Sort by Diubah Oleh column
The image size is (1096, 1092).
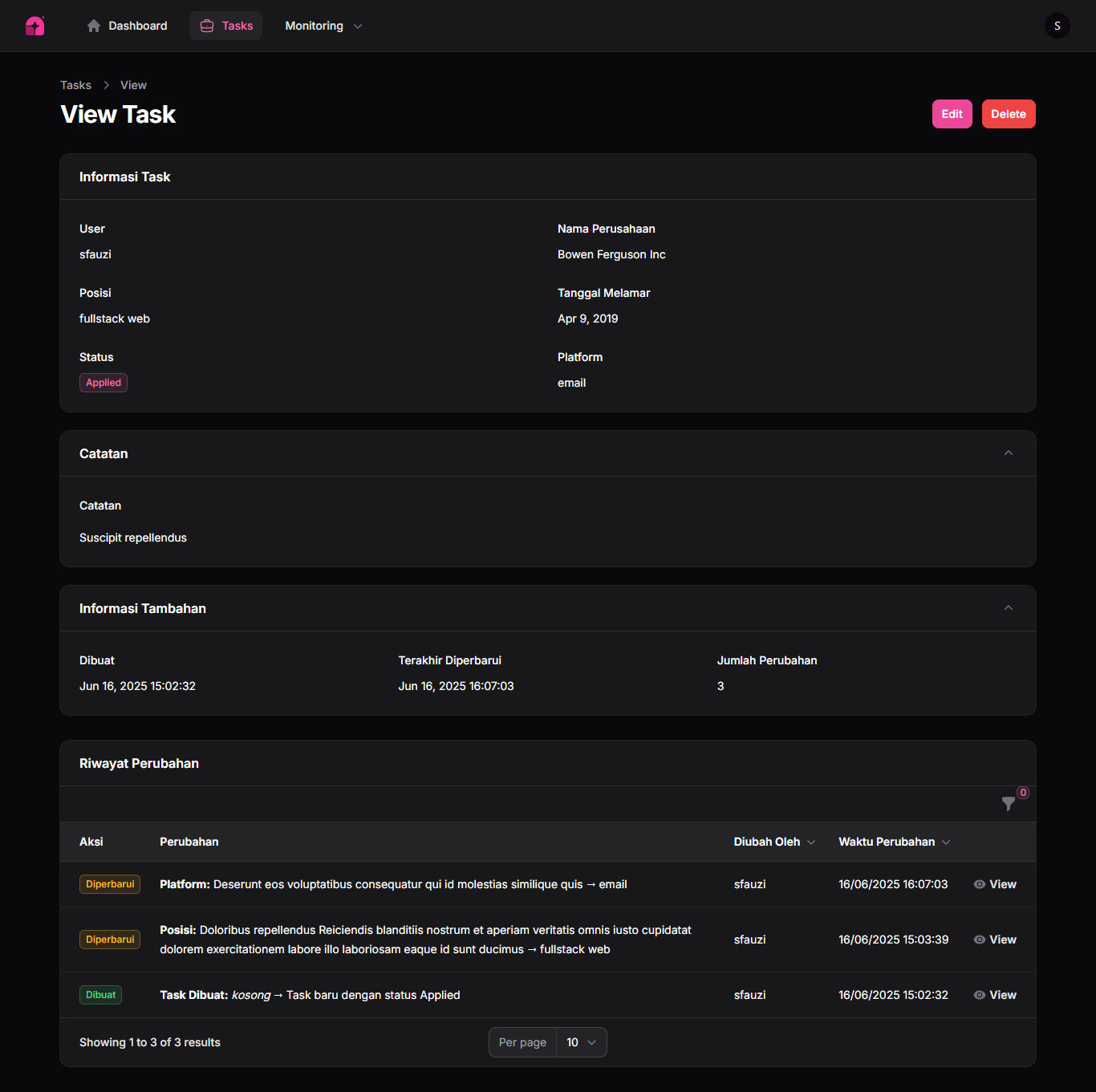click(x=774, y=842)
